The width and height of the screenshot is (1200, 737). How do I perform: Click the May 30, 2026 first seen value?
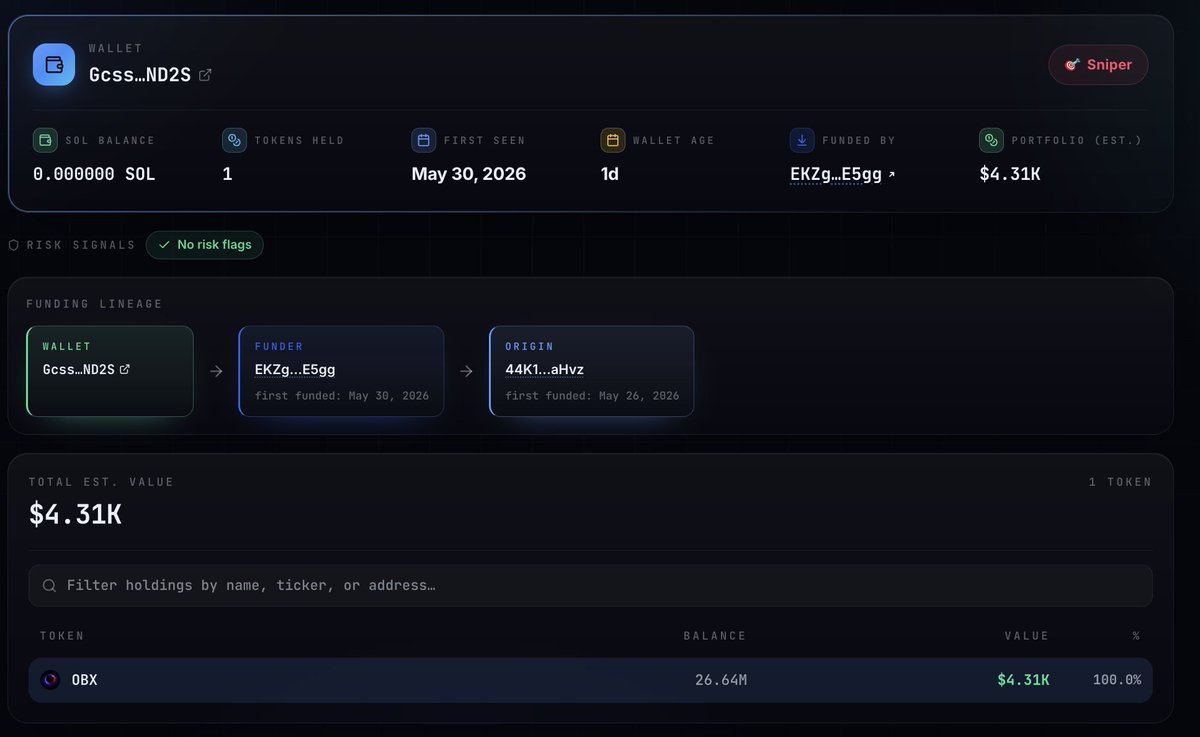(x=469, y=174)
